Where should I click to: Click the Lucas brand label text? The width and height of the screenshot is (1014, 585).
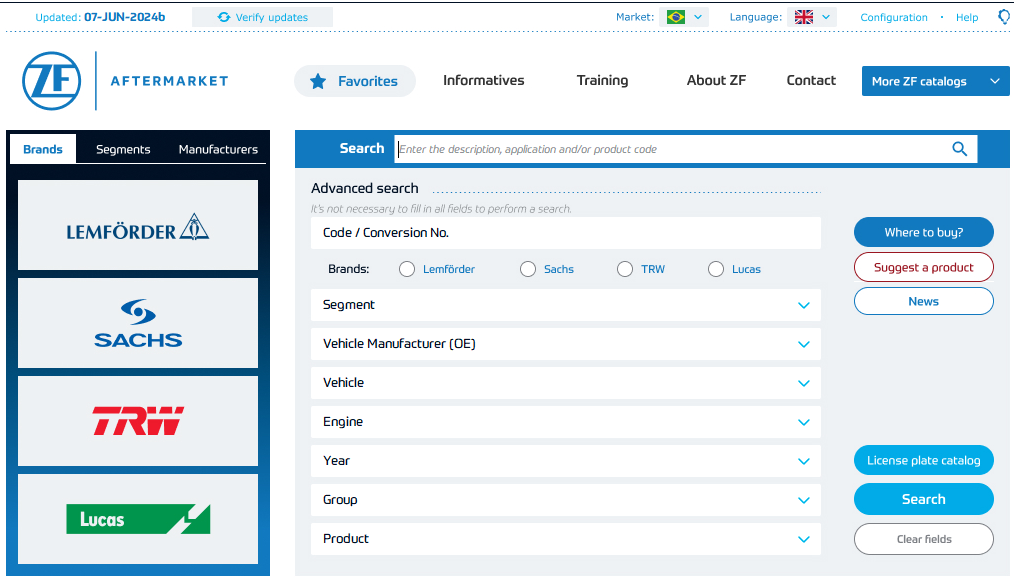pyautogui.click(x=746, y=269)
